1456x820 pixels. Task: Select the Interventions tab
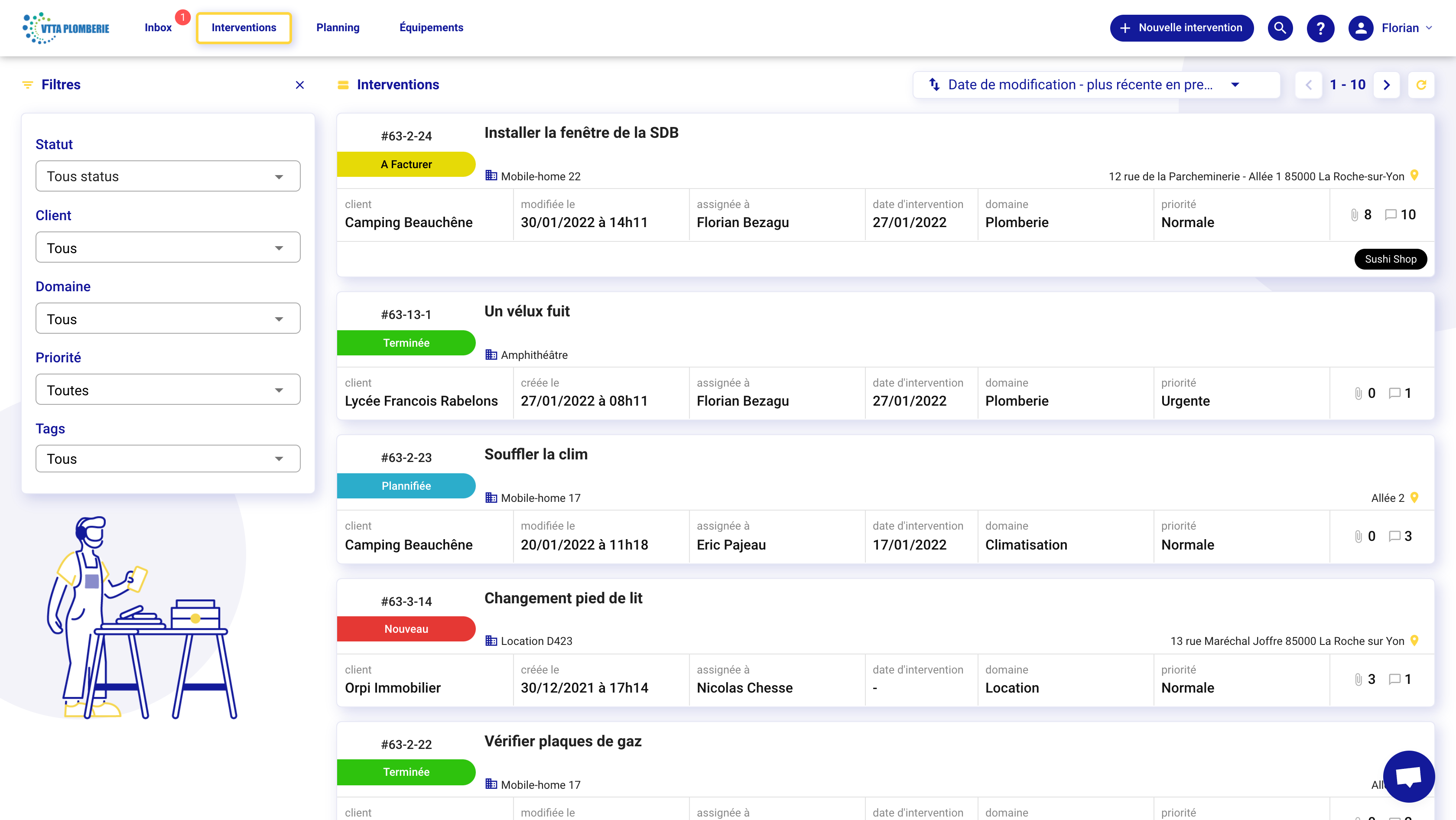(244, 28)
